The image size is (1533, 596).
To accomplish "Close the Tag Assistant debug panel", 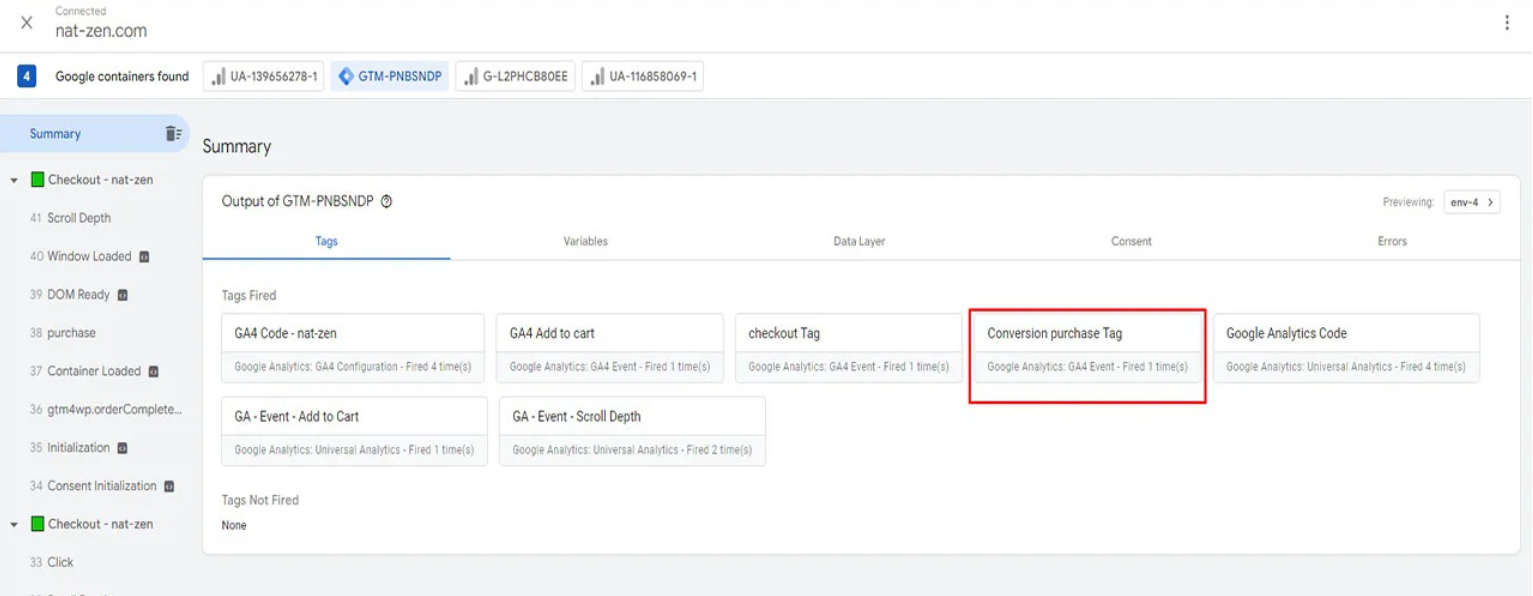I will 27,23.
